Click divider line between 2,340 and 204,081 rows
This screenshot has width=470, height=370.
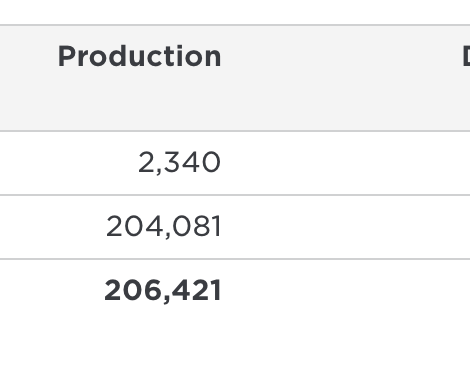[235, 195]
